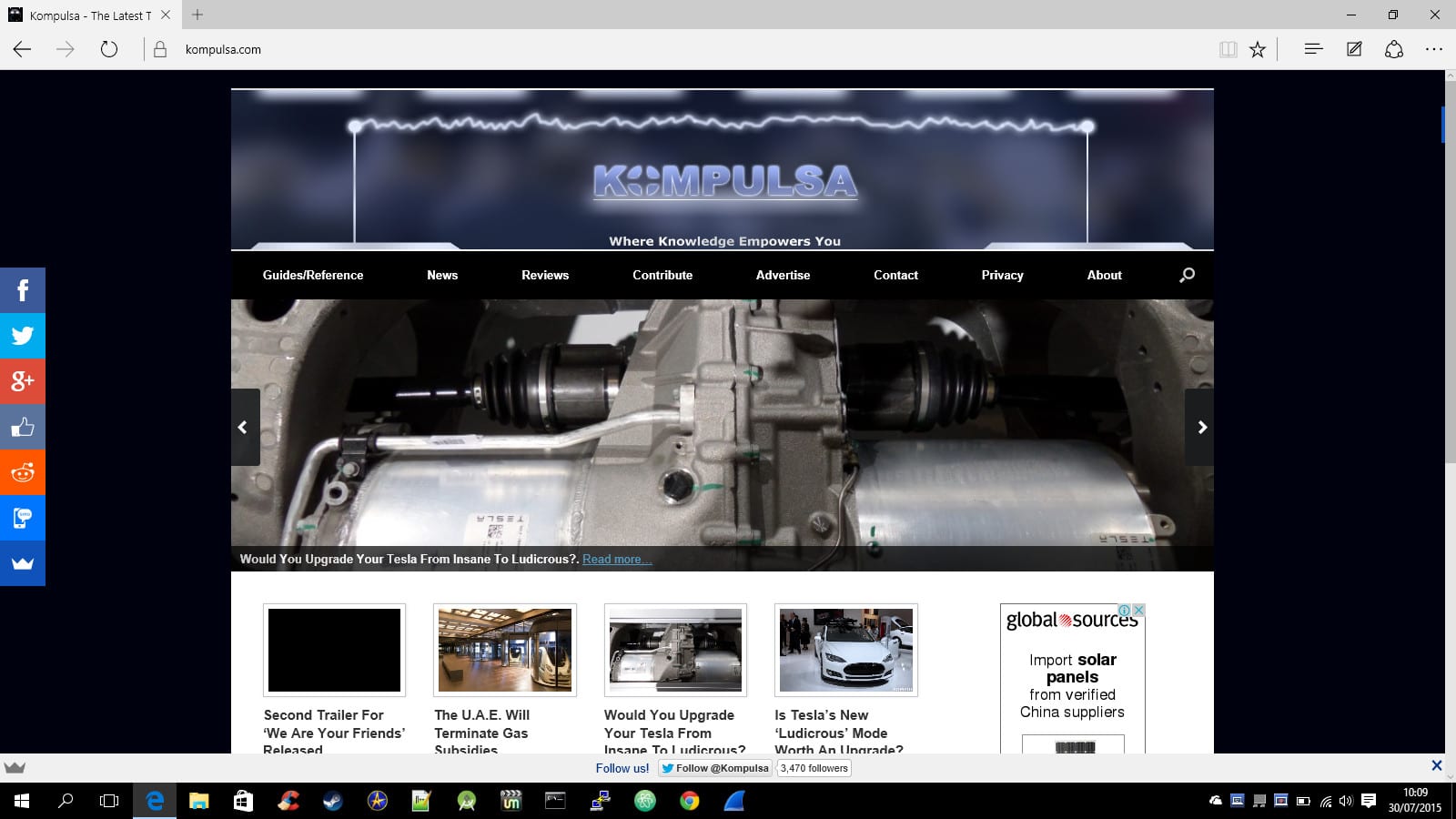Screen dimensions: 1456x819
Task: Open the site search magnifier icon
Action: (x=1187, y=275)
